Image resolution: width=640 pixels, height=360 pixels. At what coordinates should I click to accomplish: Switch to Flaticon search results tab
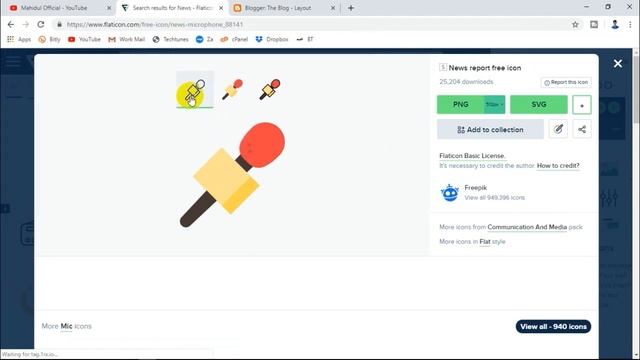point(172,8)
